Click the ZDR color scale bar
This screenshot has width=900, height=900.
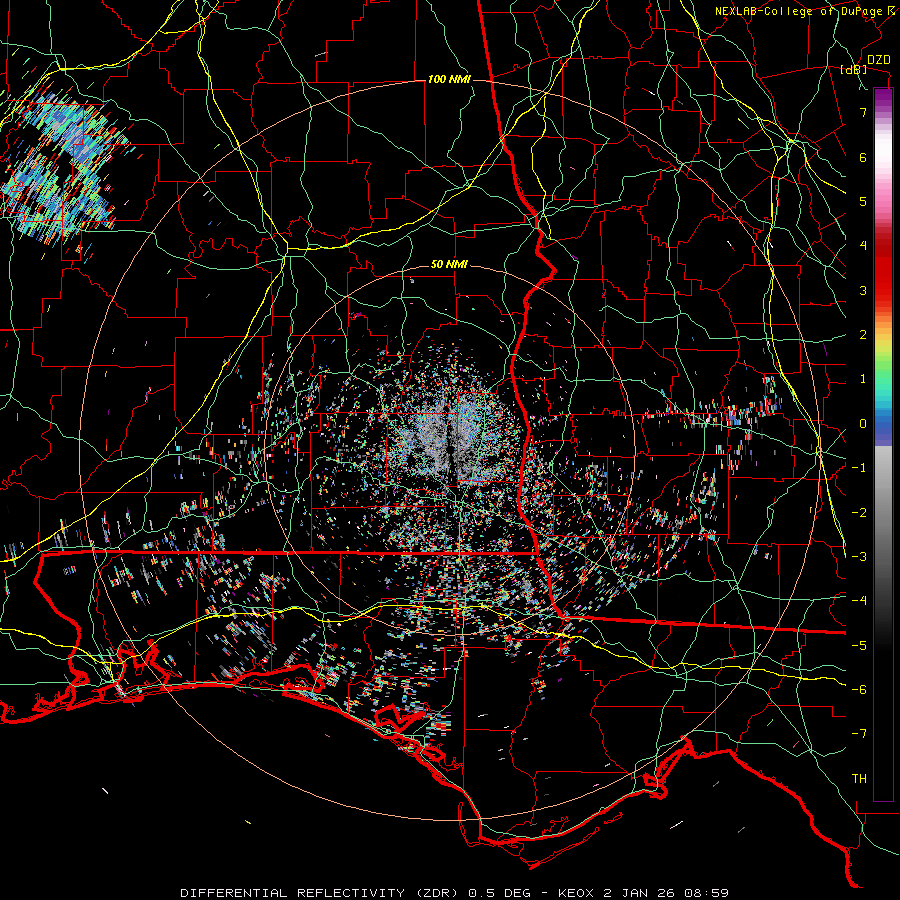click(x=883, y=444)
